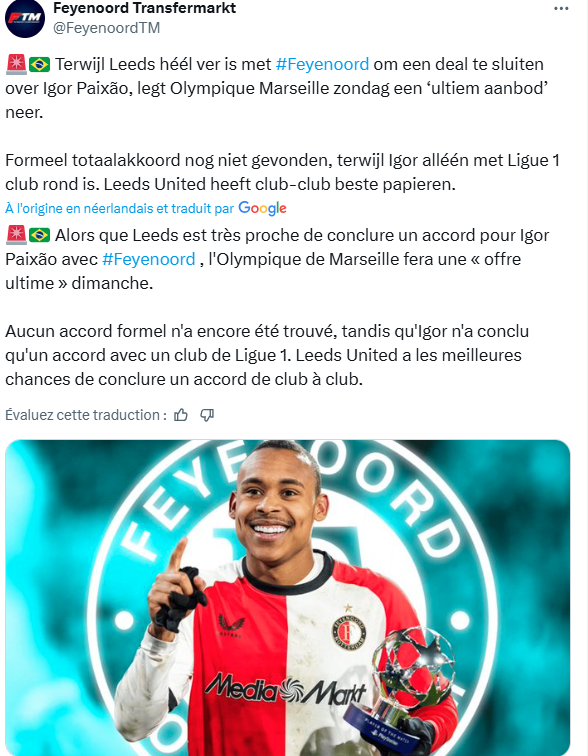This screenshot has height=756, width=588.
Task: Open the three-dot more options menu
Action: (561, 9)
